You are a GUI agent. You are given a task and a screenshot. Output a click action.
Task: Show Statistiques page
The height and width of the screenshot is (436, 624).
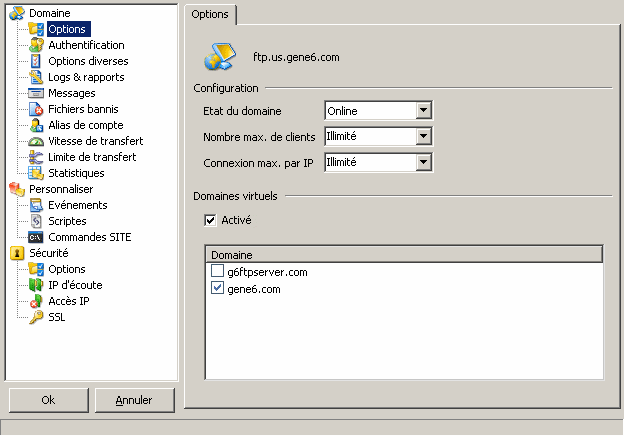pyautogui.click(x=76, y=173)
